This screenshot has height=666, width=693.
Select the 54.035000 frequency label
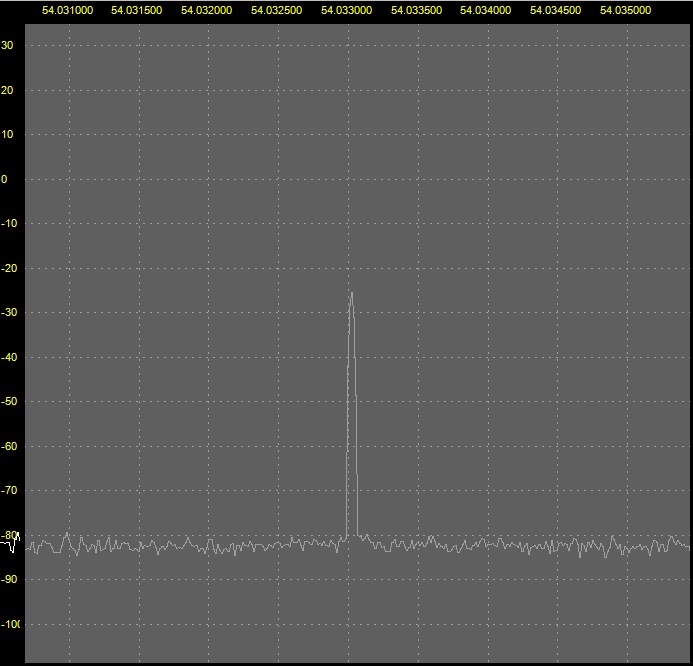coord(625,10)
